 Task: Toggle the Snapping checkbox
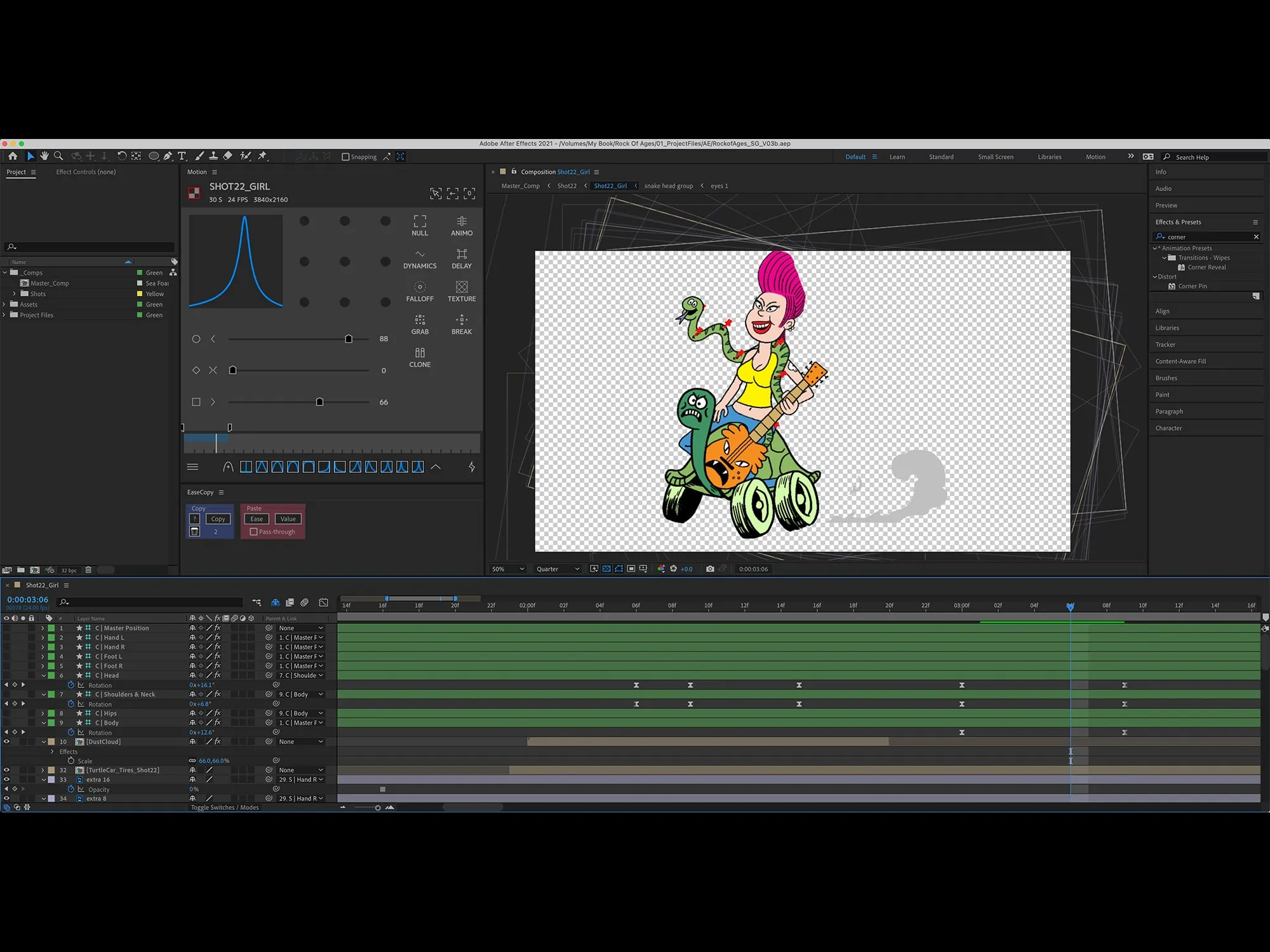click(345, 157)
